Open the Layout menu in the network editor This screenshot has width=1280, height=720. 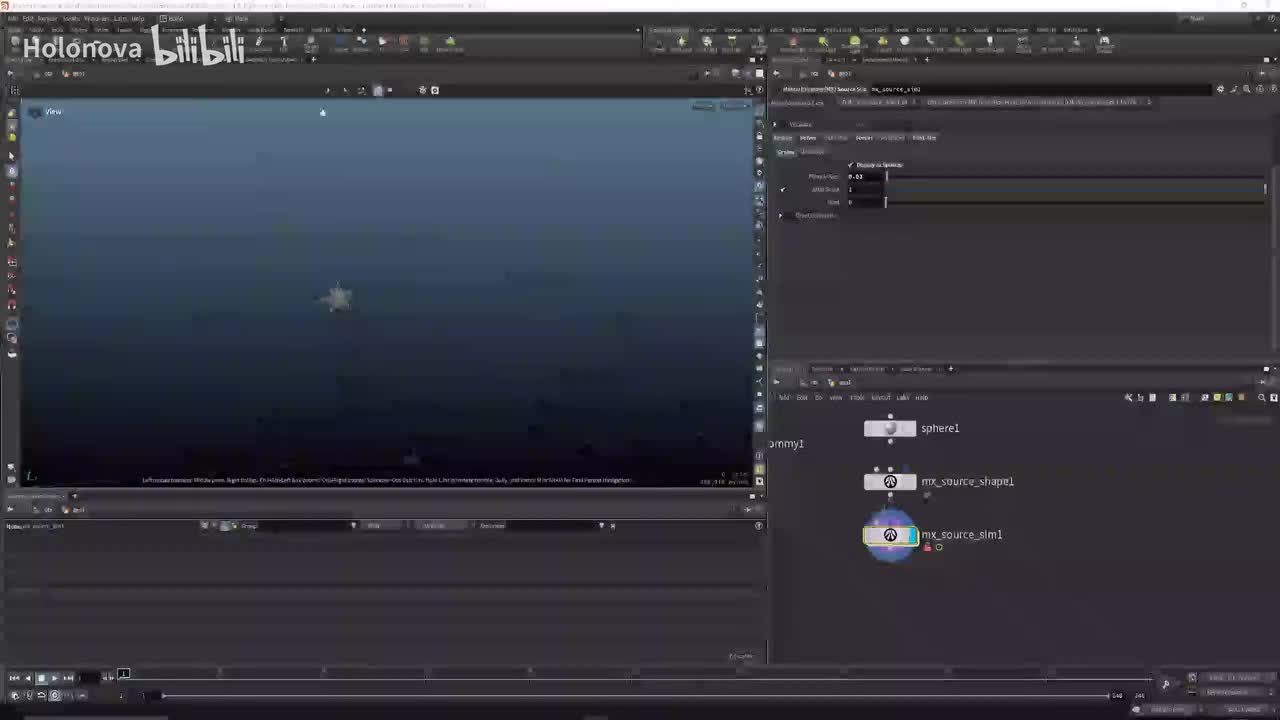pyautogui.click(x=881, y=397)
